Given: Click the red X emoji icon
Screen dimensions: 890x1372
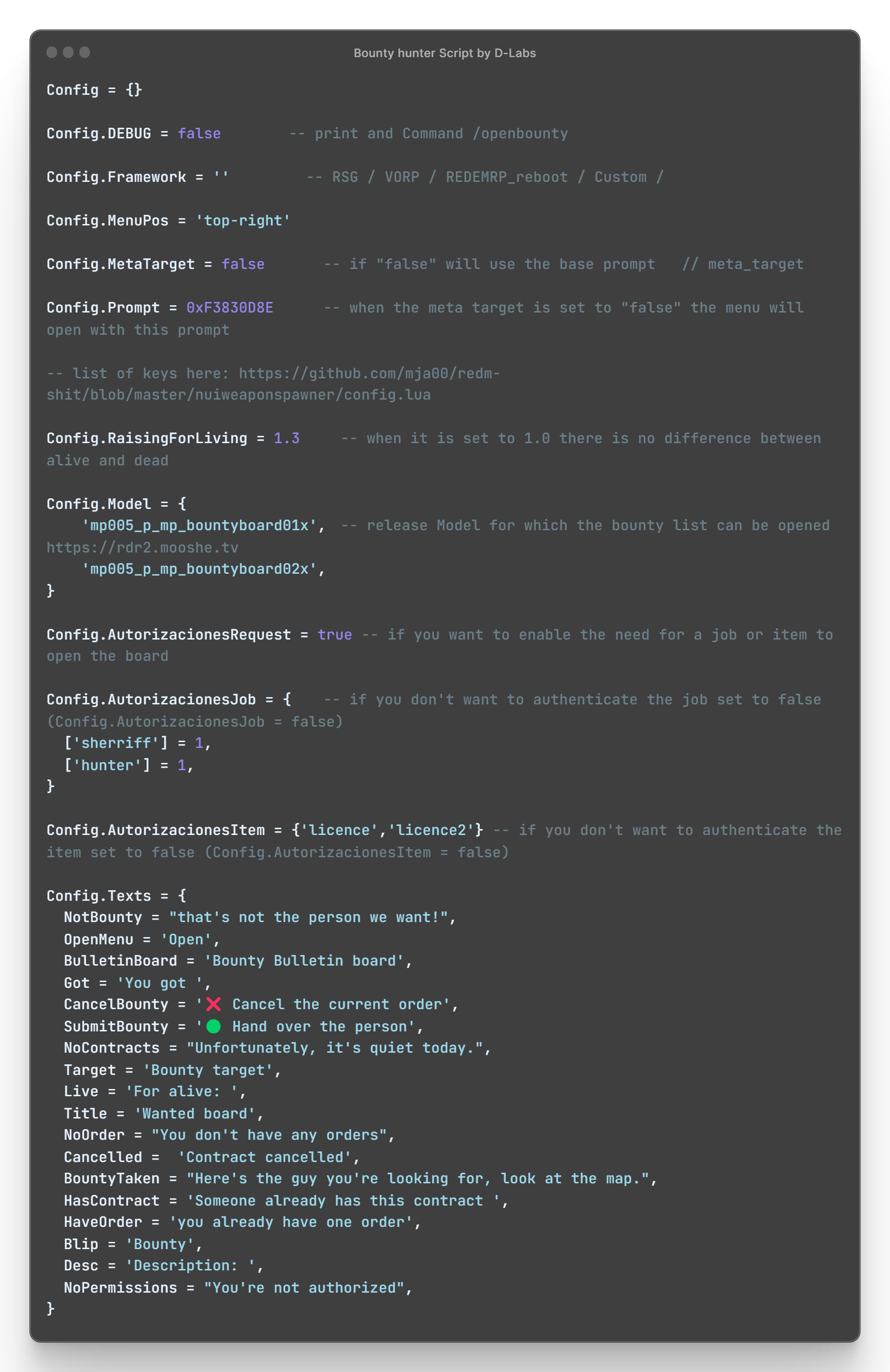Looking at the screenshot, I should (213, 1004).
